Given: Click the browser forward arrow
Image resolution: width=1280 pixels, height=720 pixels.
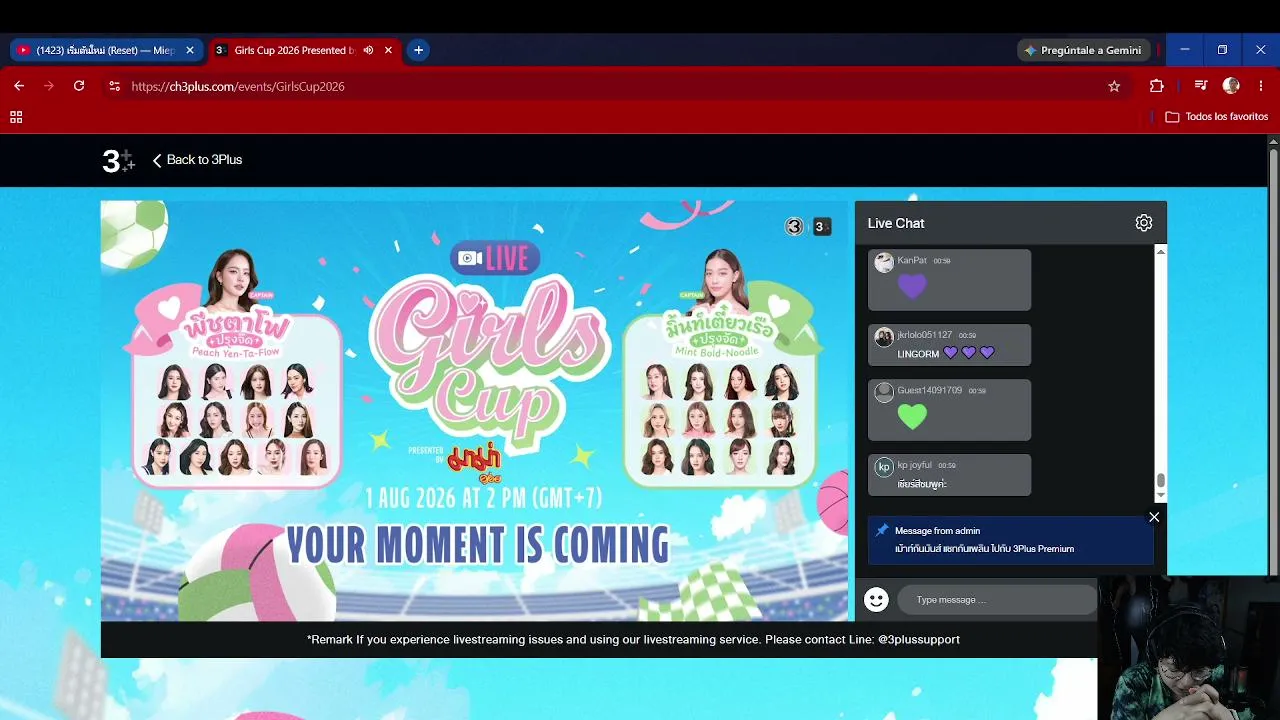Looking at the screenshot, I should [x=49, y=86].
